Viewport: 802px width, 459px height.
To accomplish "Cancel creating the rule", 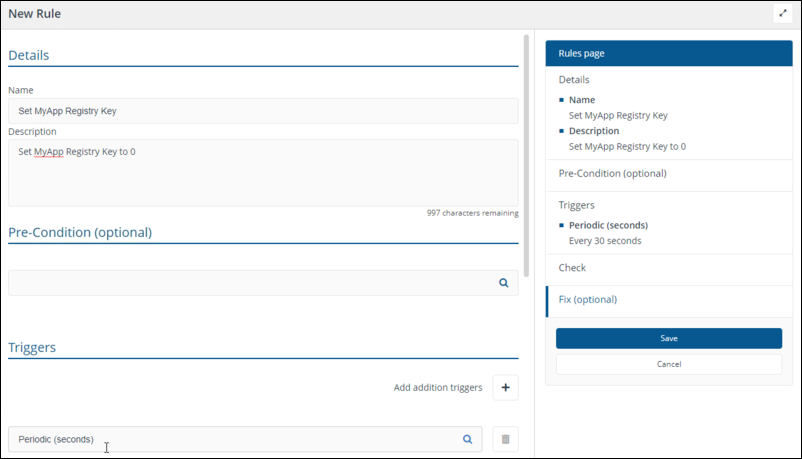I will pos(668,364).
